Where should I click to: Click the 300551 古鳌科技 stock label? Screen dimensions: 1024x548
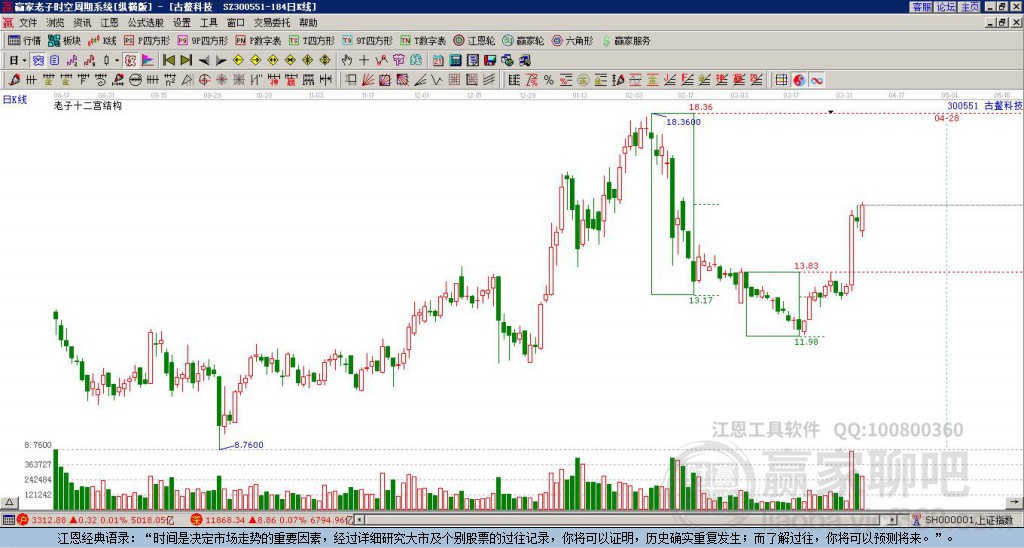[x=985, y=105]
